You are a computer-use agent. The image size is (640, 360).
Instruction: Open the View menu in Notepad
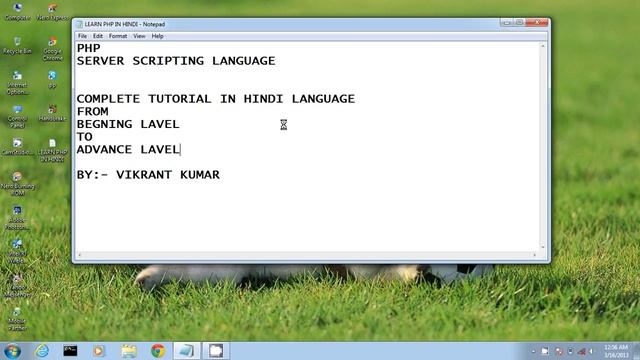coord(139,36)
